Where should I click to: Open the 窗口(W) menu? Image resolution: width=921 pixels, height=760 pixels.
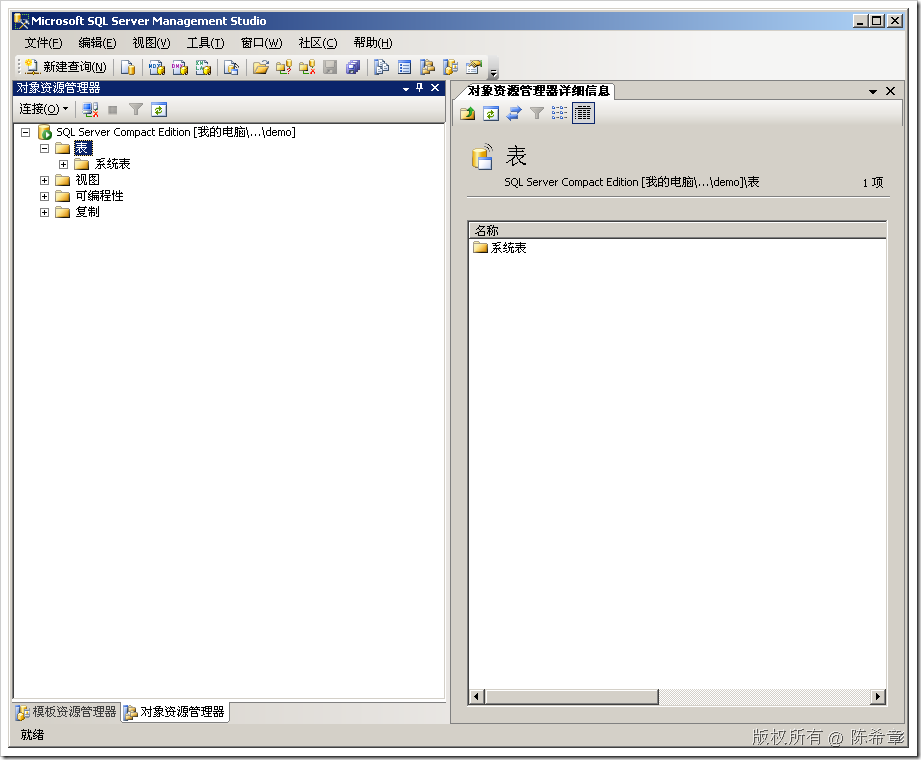[261, 43]
